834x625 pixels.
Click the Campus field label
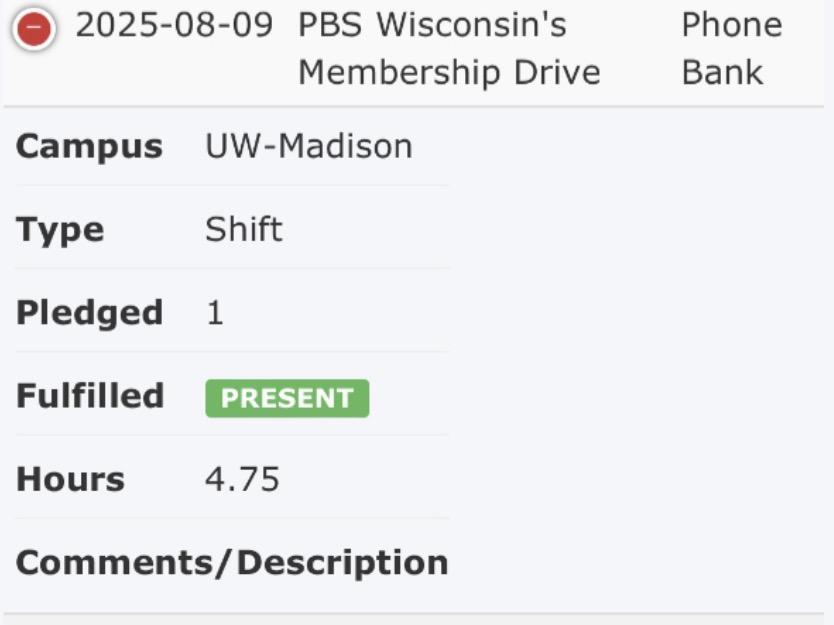(89, 147)
